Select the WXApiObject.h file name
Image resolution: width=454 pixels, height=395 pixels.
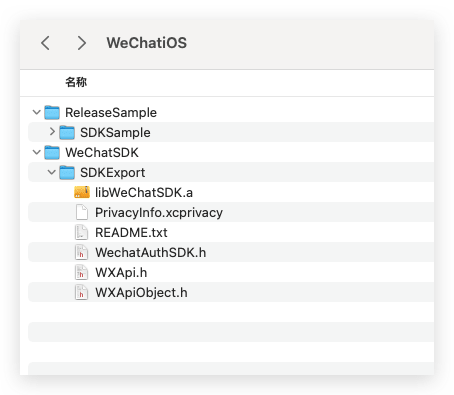[141, 293]
